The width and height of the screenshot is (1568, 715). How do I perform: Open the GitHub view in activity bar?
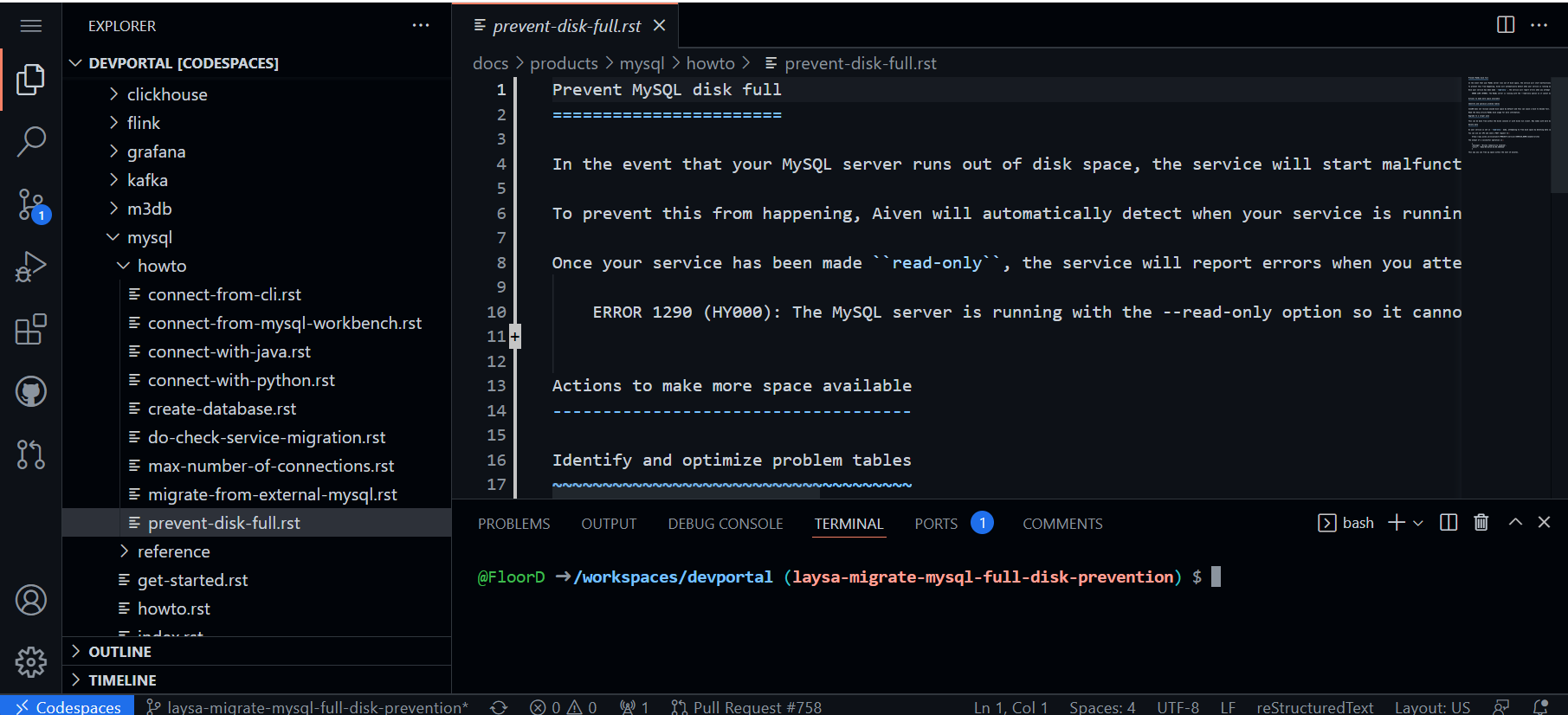tap(31, 391)
